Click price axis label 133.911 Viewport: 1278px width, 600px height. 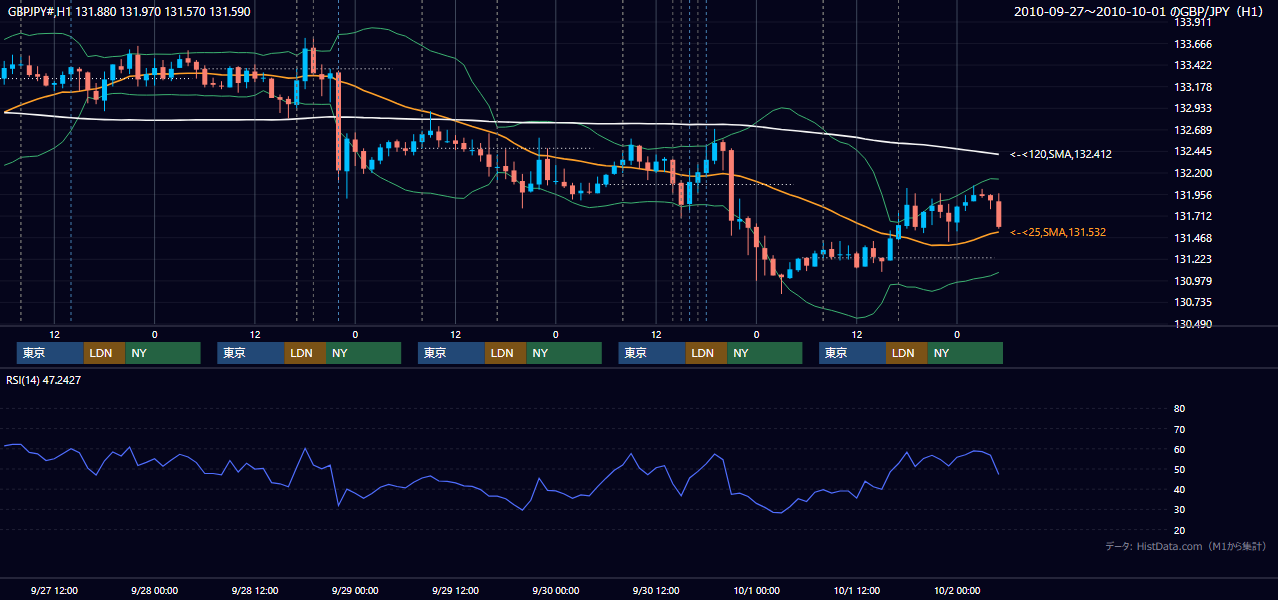pos(1192,22)
